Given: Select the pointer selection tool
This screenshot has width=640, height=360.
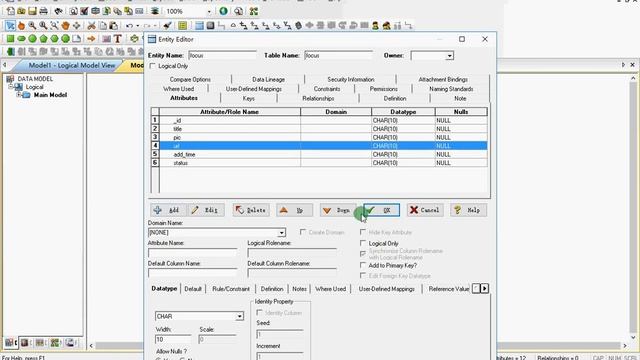Looking at the screenshot, I should [10, 26].
